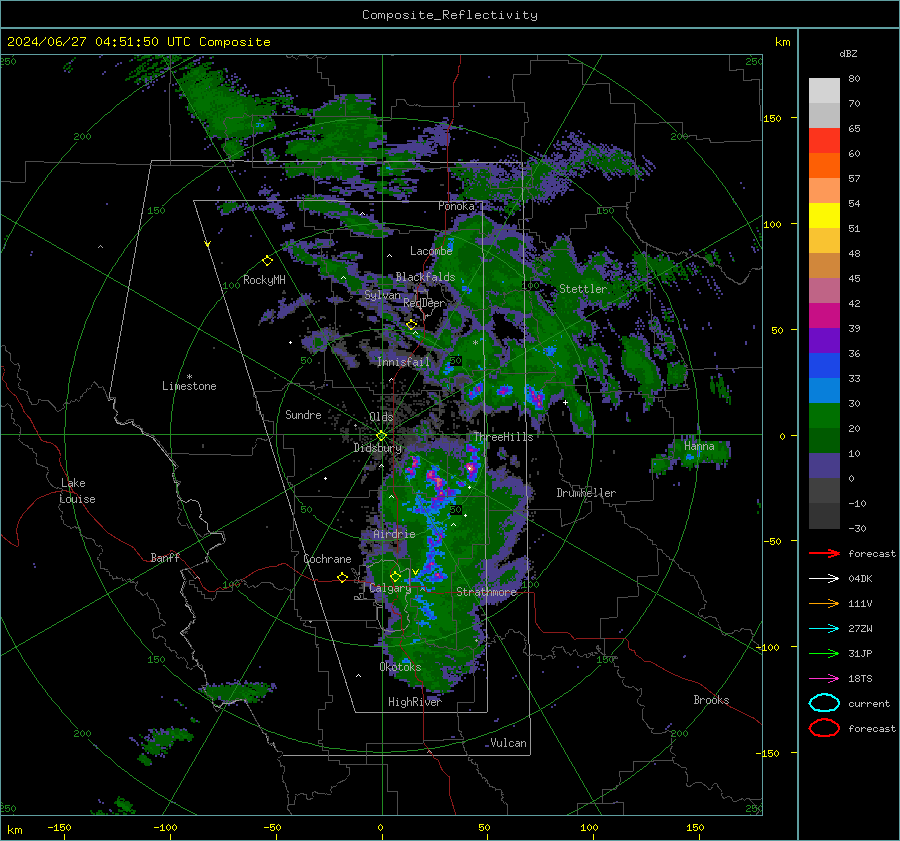Viewport: 900px width, 841px height.
Task: Click the Sylvan label
Action: coord(382,295)
